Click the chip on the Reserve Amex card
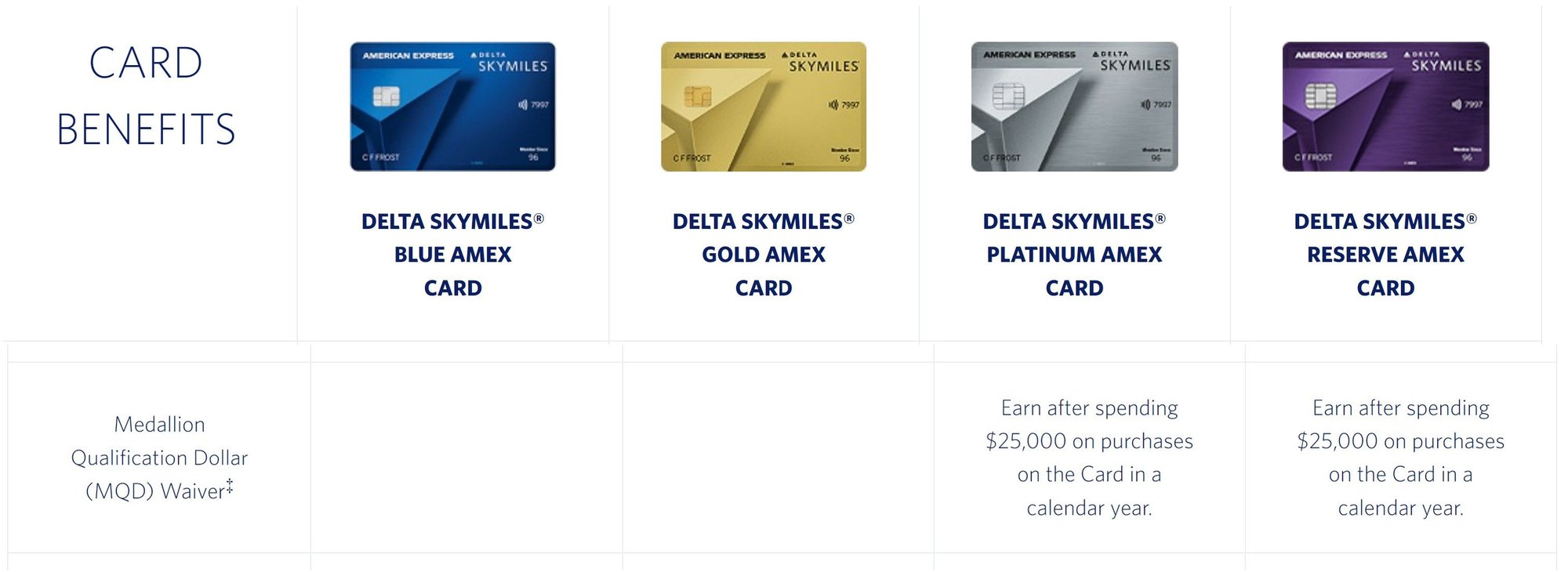The width and height of the screenshot is (1568, 572). (x=1320, y=96)
